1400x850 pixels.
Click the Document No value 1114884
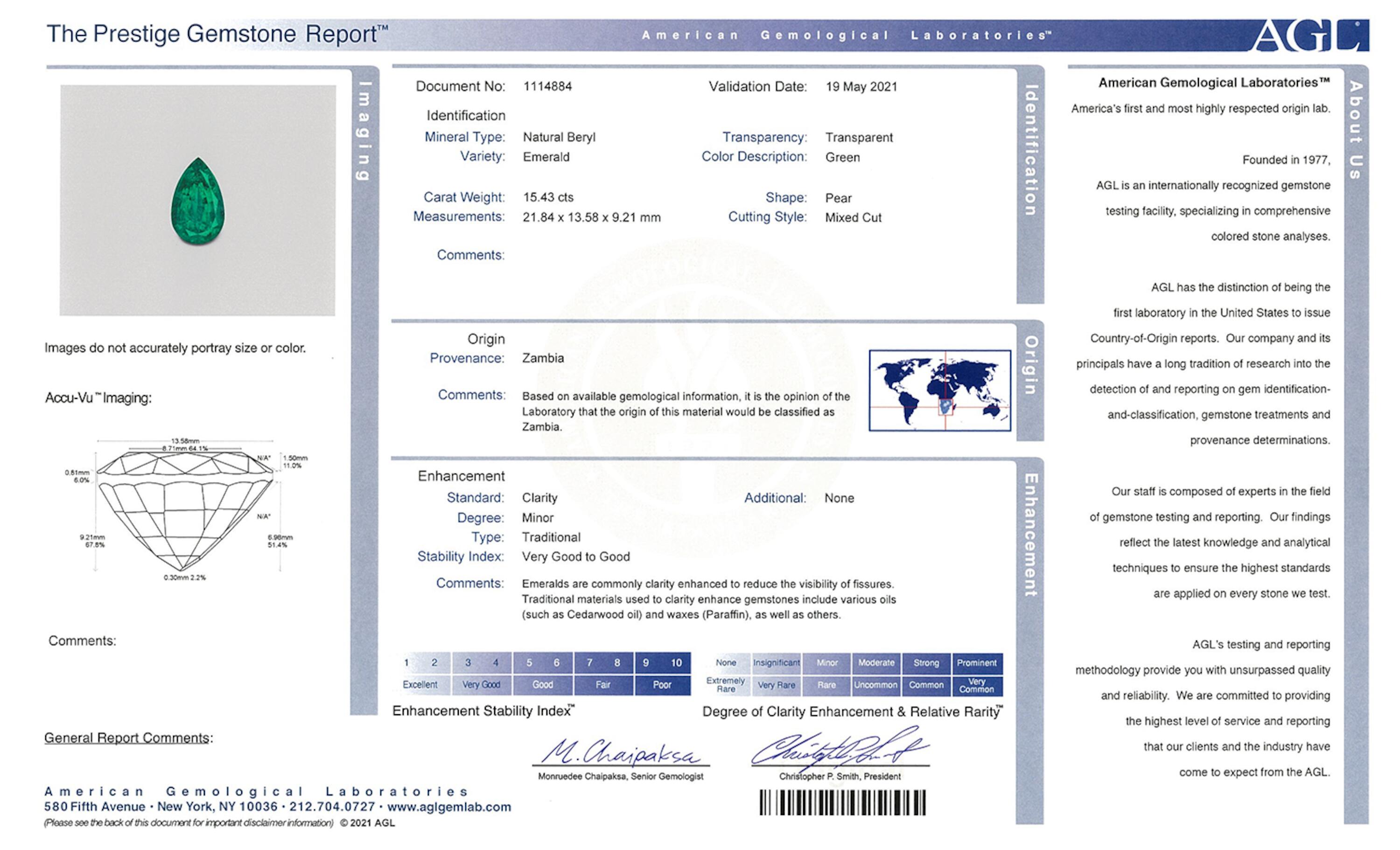547,86
